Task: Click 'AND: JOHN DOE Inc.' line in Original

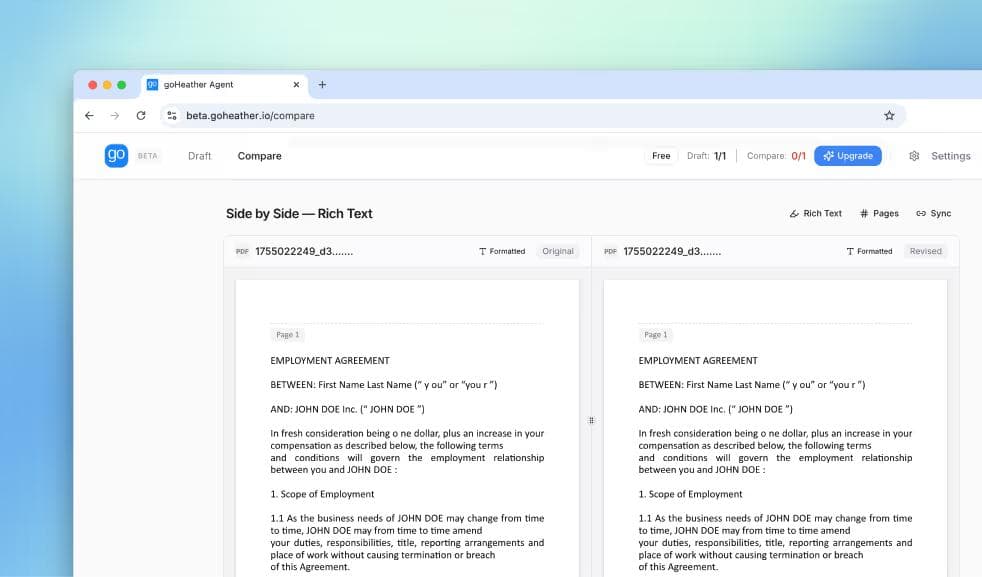Action: 348,409
